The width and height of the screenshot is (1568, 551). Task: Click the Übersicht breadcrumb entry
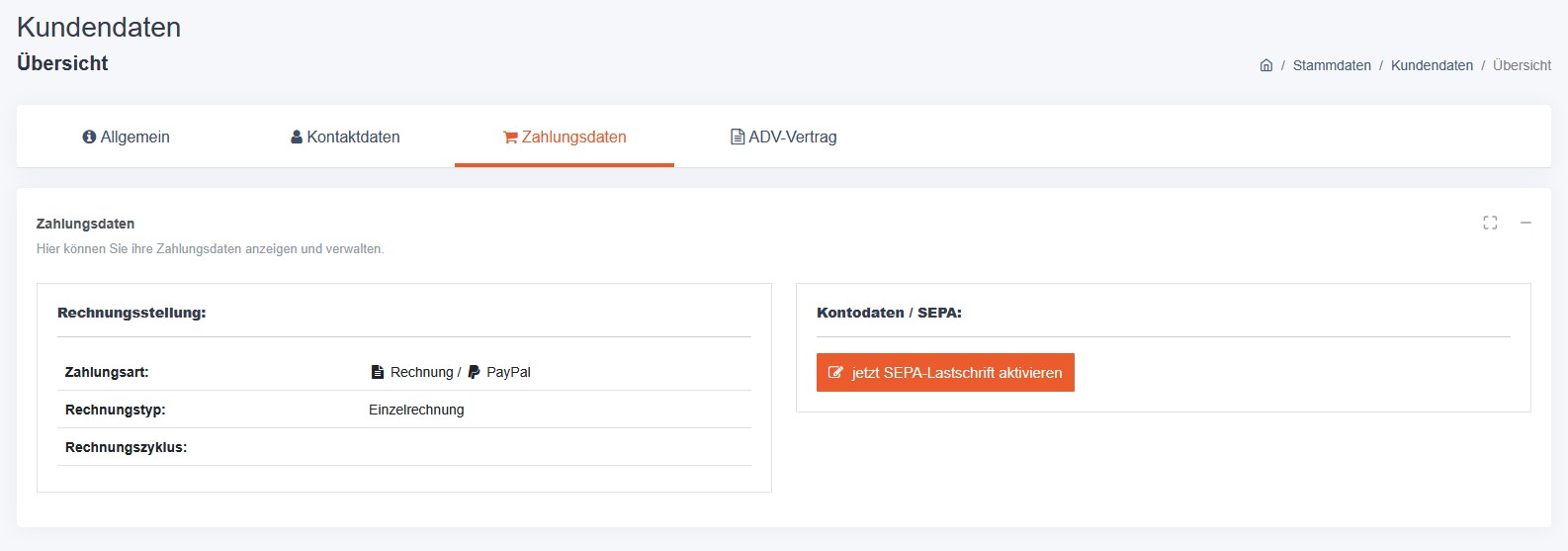click(1522, 65)
